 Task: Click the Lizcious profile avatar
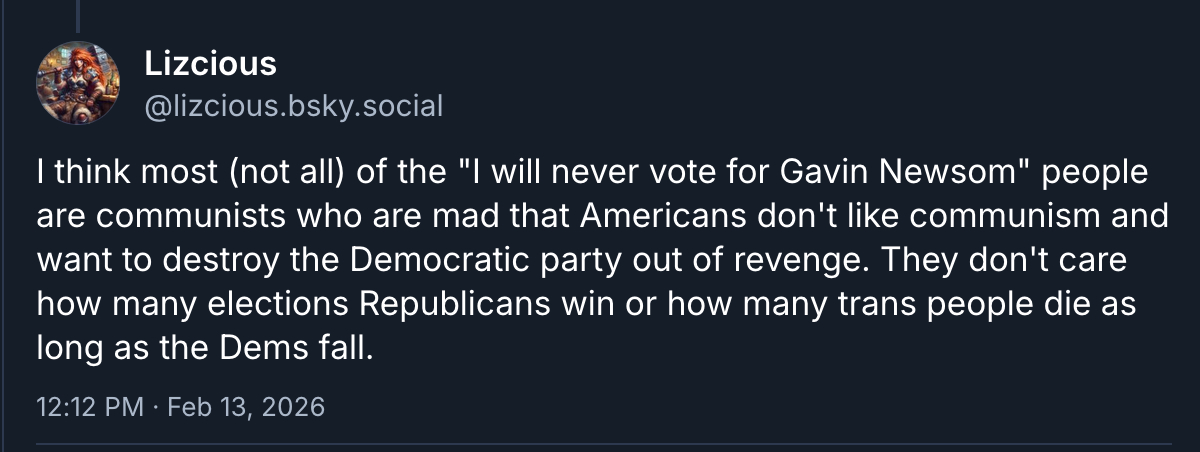pyautogui.click(x=78, y=83)
